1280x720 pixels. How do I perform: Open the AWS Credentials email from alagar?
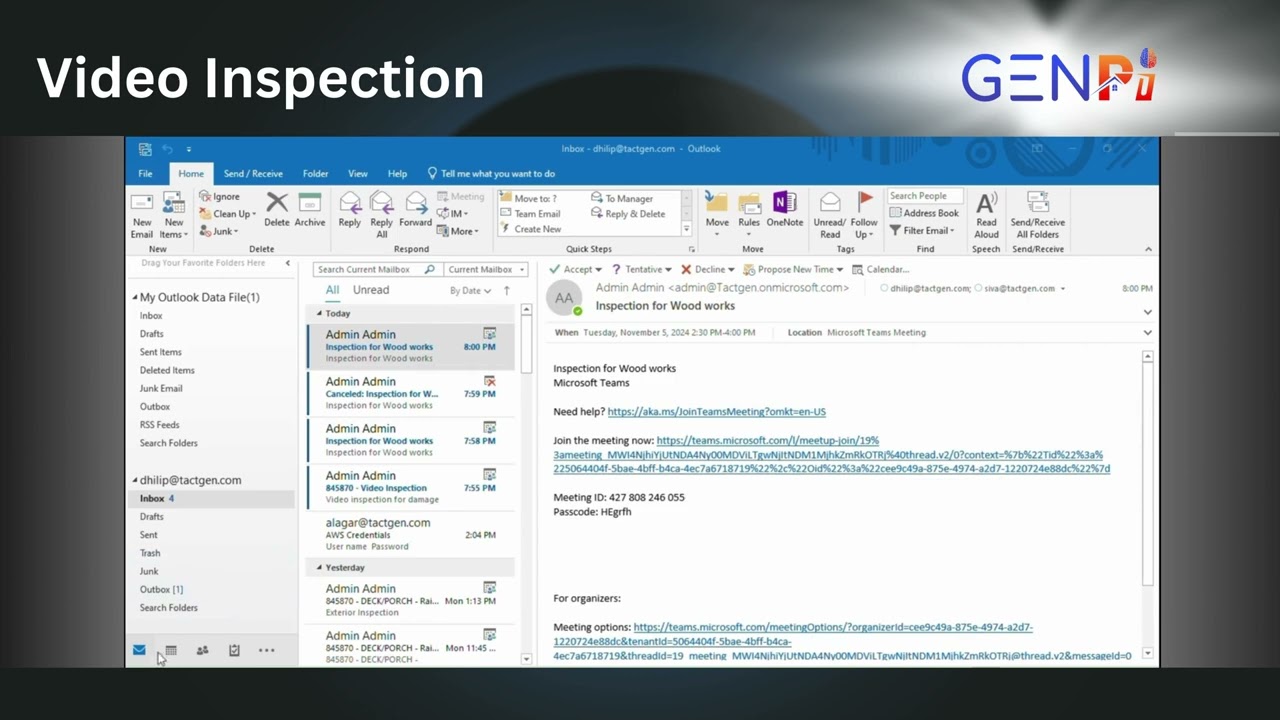coord(410,535)
